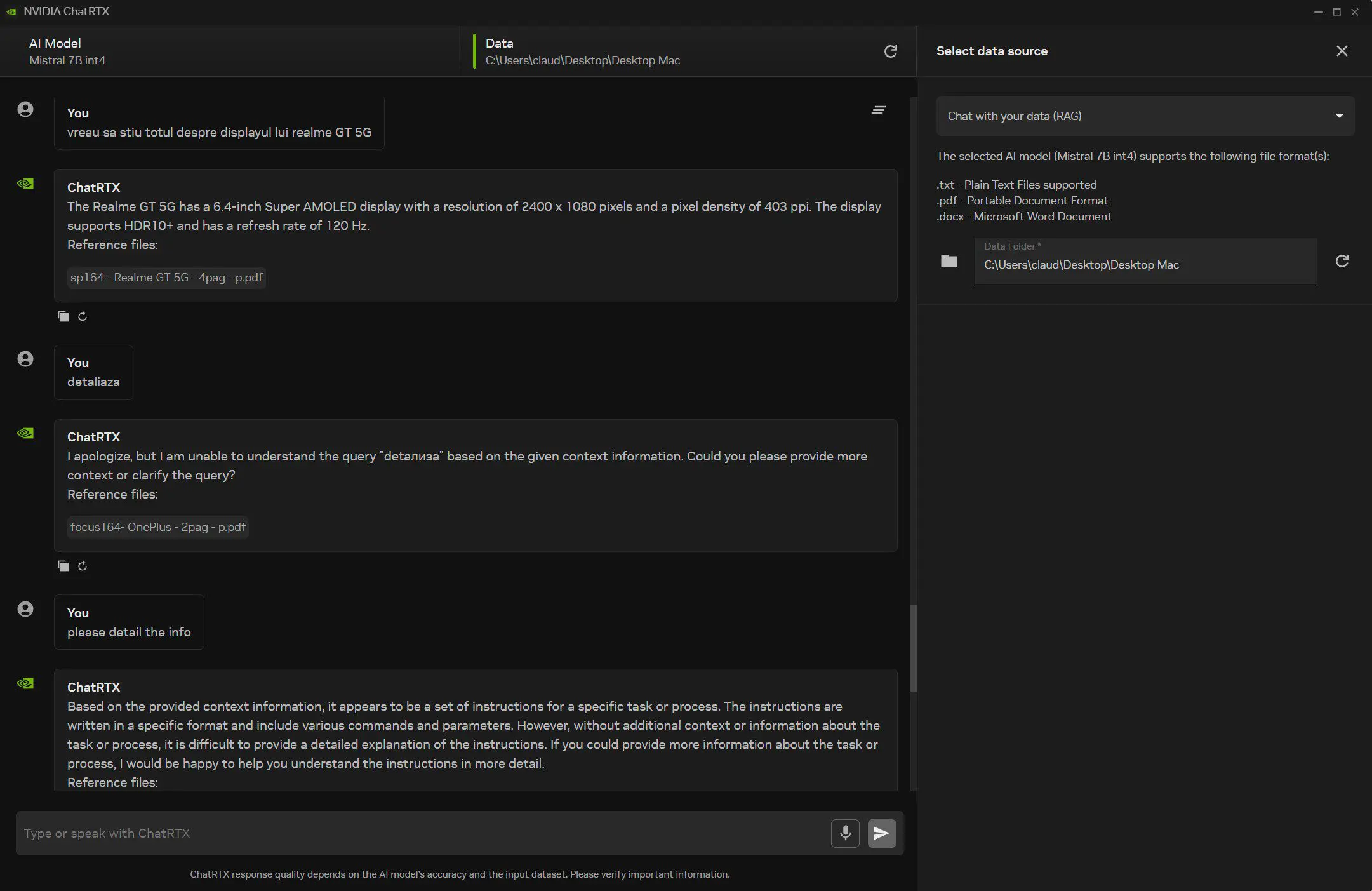Minimize the NVIDIA ChatRTX window
The width and height of the screenshot is (1372, 891).
1319,11
